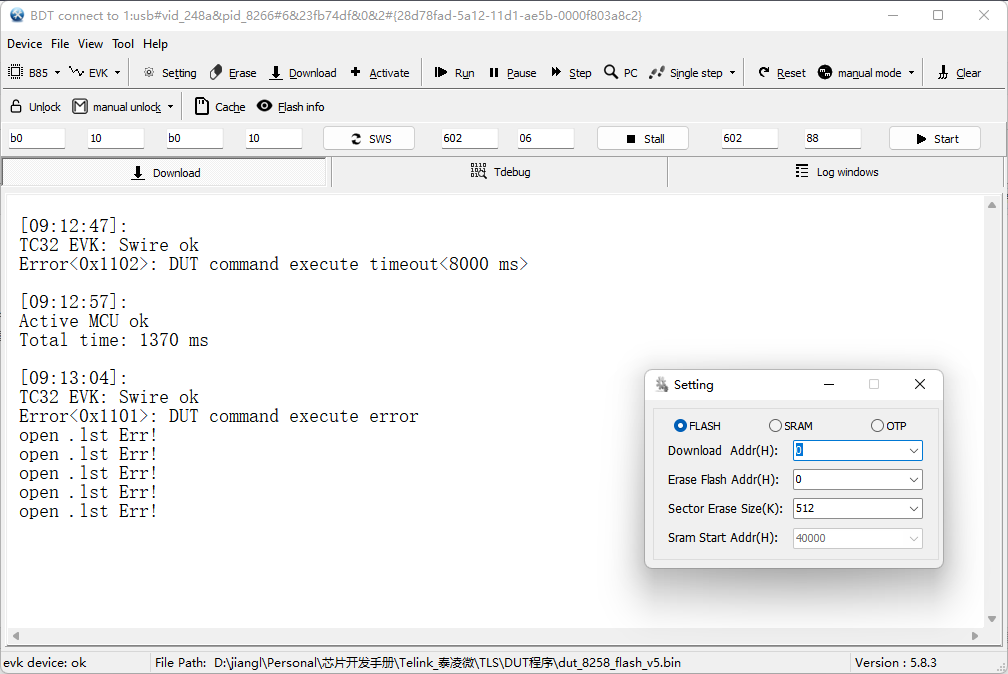Viewport: 1008px width, 674px height.
Task: Expand the Sector Erase Size(K) dropdown
Action: [x=914, y=509]
